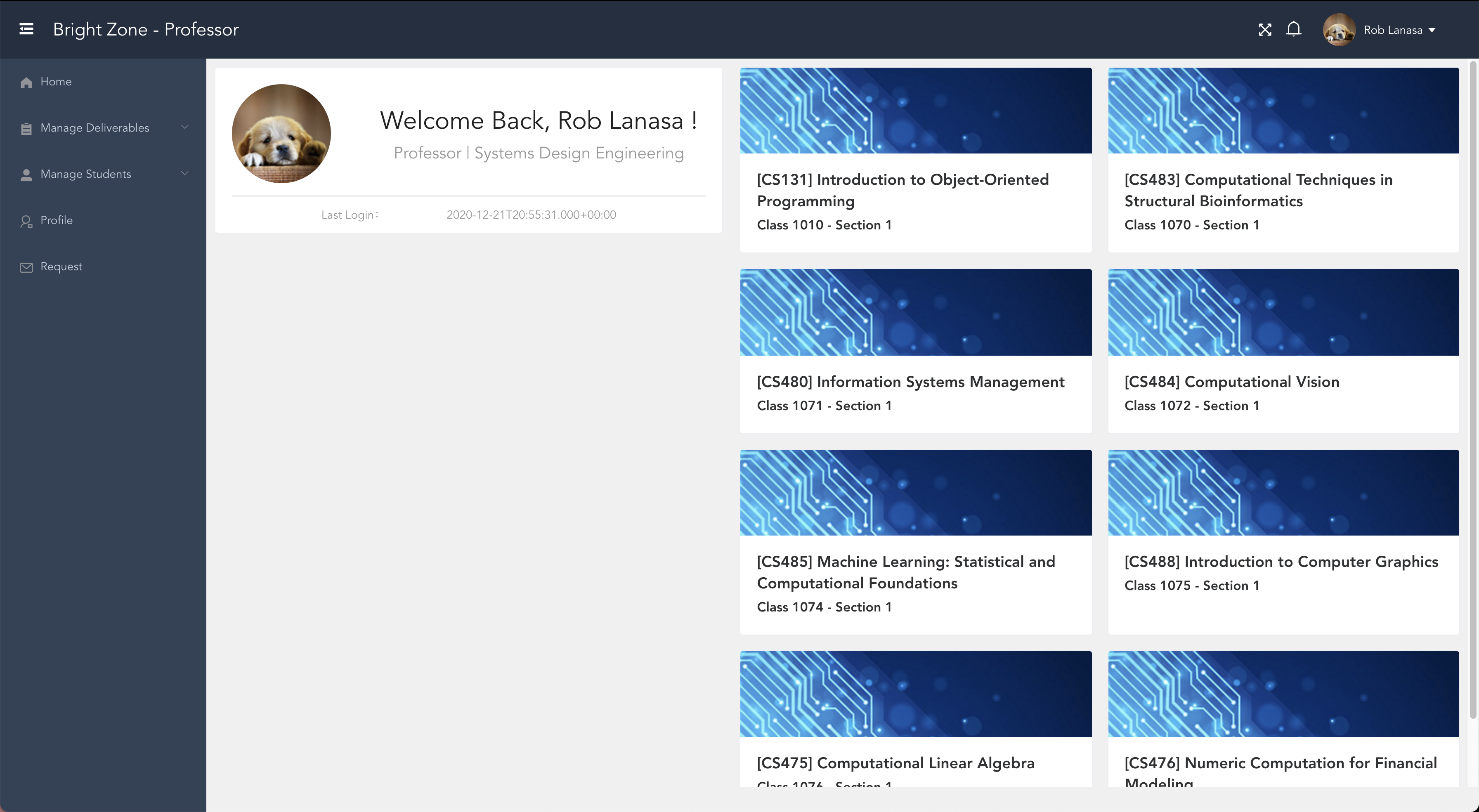
Task: Click the CS480 Information Systems banner image
Action: tap(915, 312)
